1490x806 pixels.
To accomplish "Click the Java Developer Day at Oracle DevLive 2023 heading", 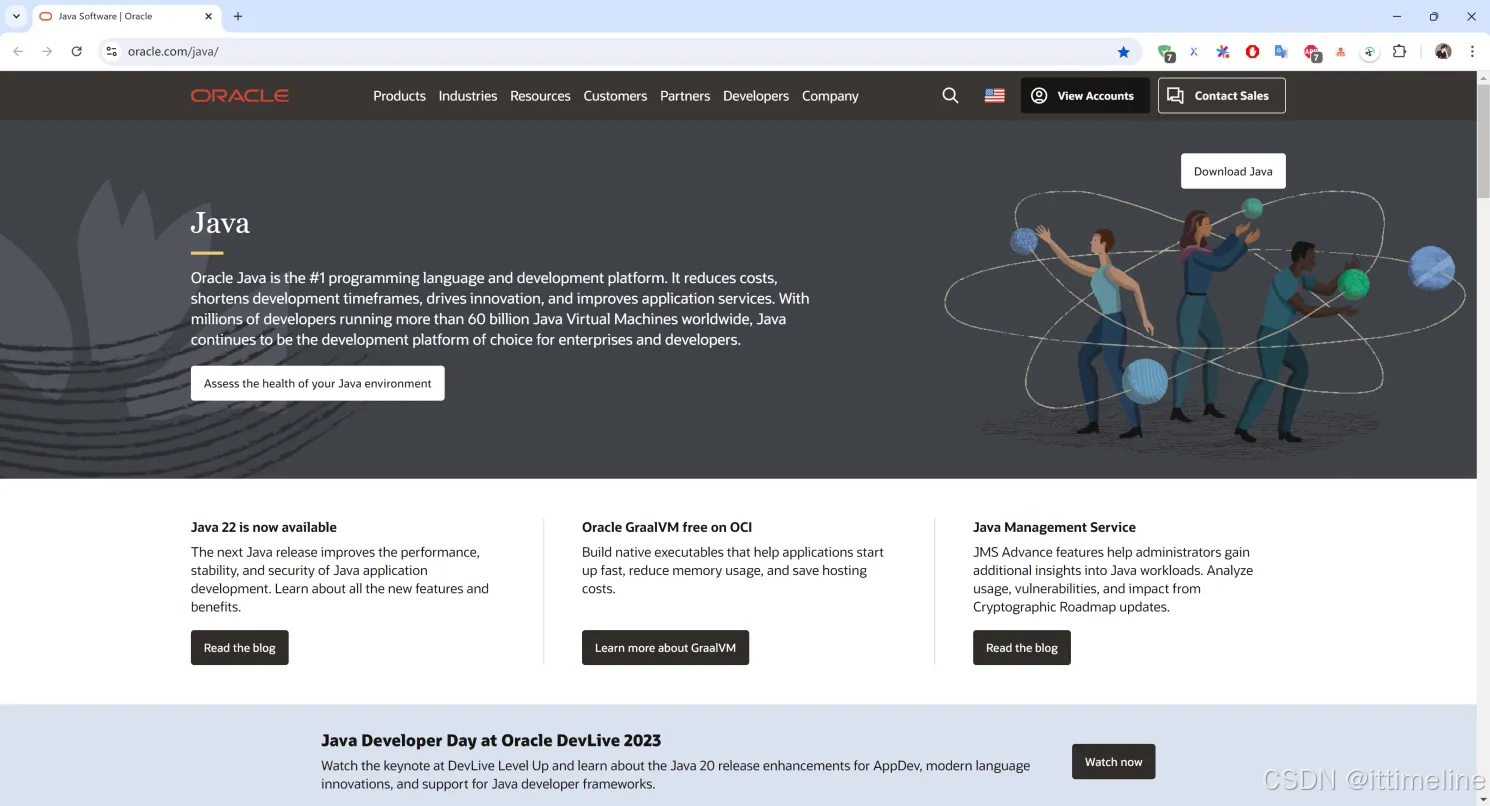I will tap(491, 741).
